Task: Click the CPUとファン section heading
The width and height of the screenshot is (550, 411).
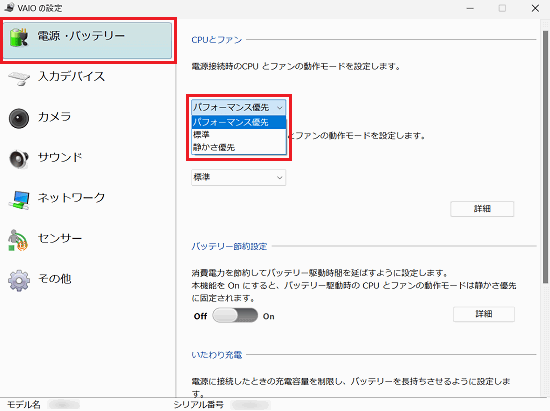Action: point(217,40)
